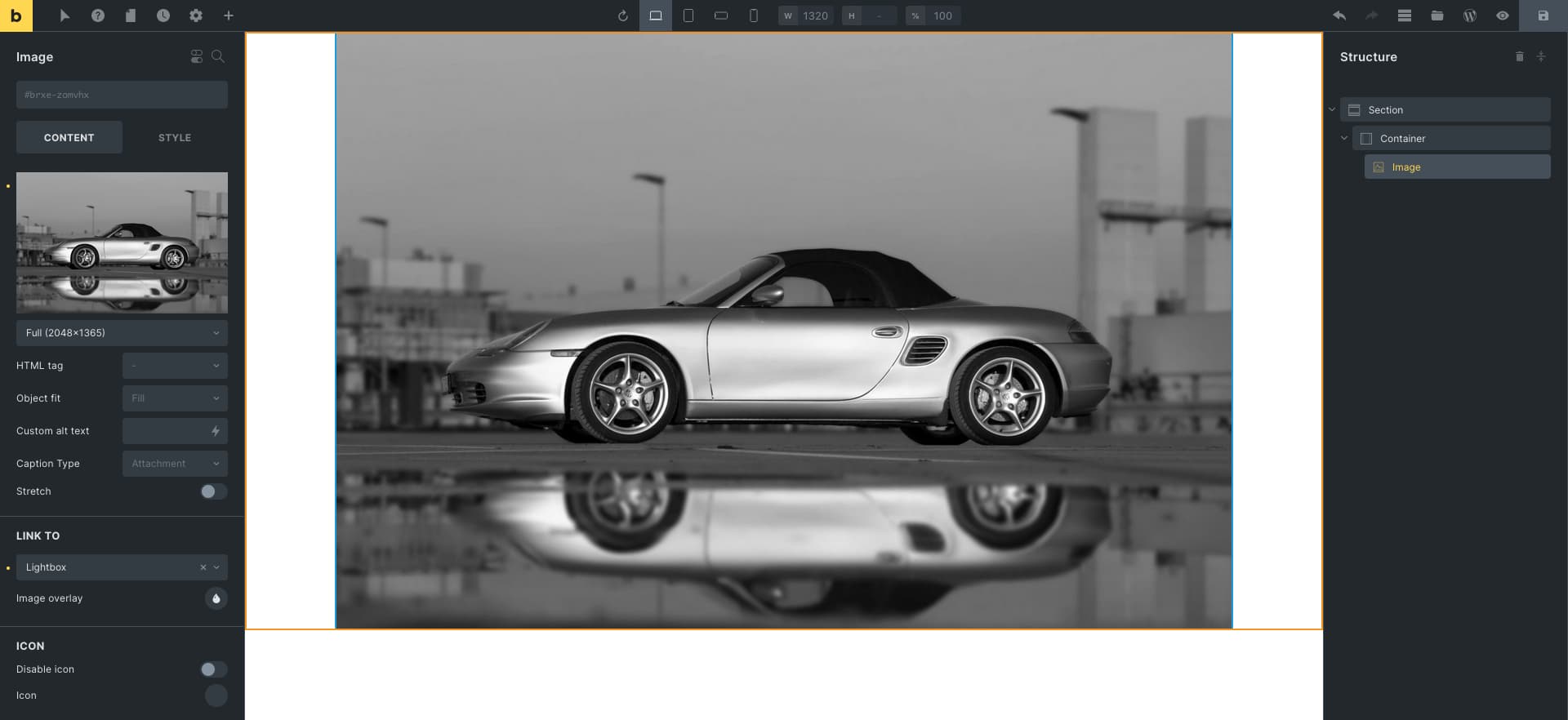
Task: Open the WordPress dashboard icon
Action: [1470, 16]
